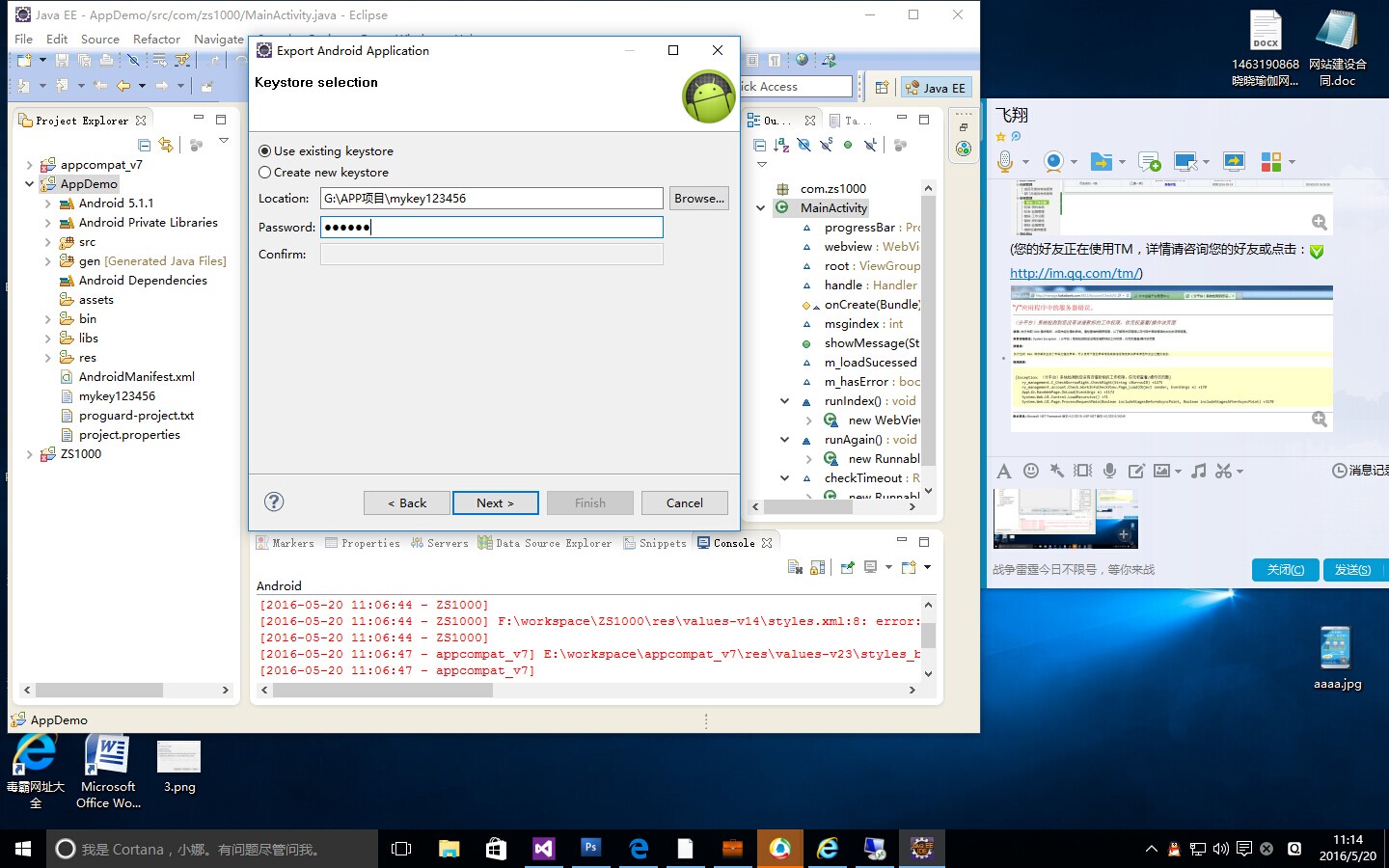The image size is (1389, 868).
Task: Switch to the Markers tab
Action: (286, 543)
